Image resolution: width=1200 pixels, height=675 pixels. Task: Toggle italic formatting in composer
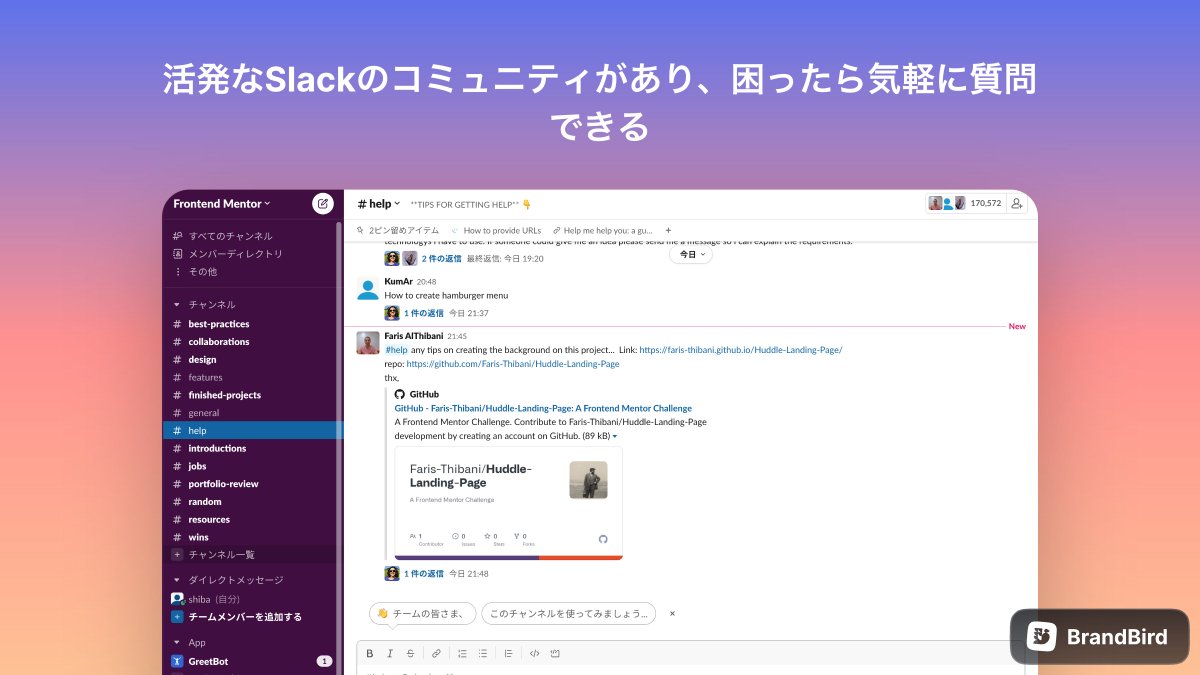pyautogui.click(x=389, y=653)
